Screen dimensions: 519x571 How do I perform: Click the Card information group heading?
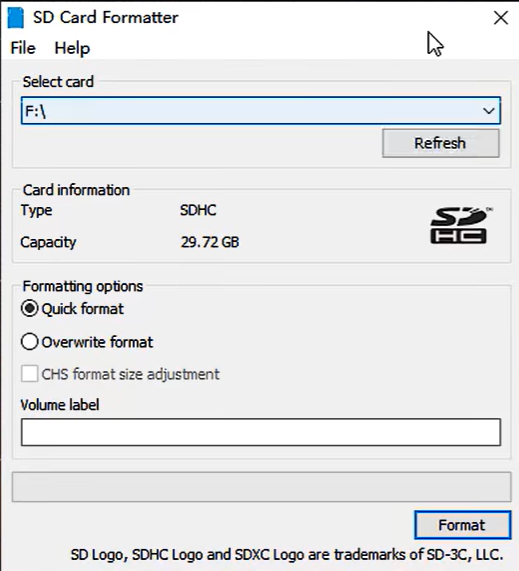coord(76,190)
